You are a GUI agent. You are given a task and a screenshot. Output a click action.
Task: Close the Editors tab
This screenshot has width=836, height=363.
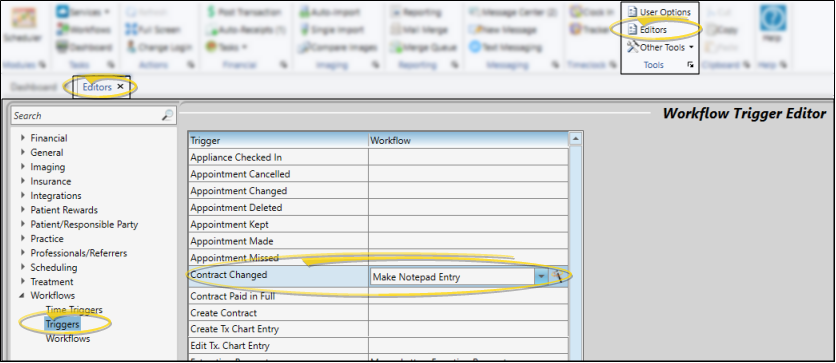click(120, 86)
